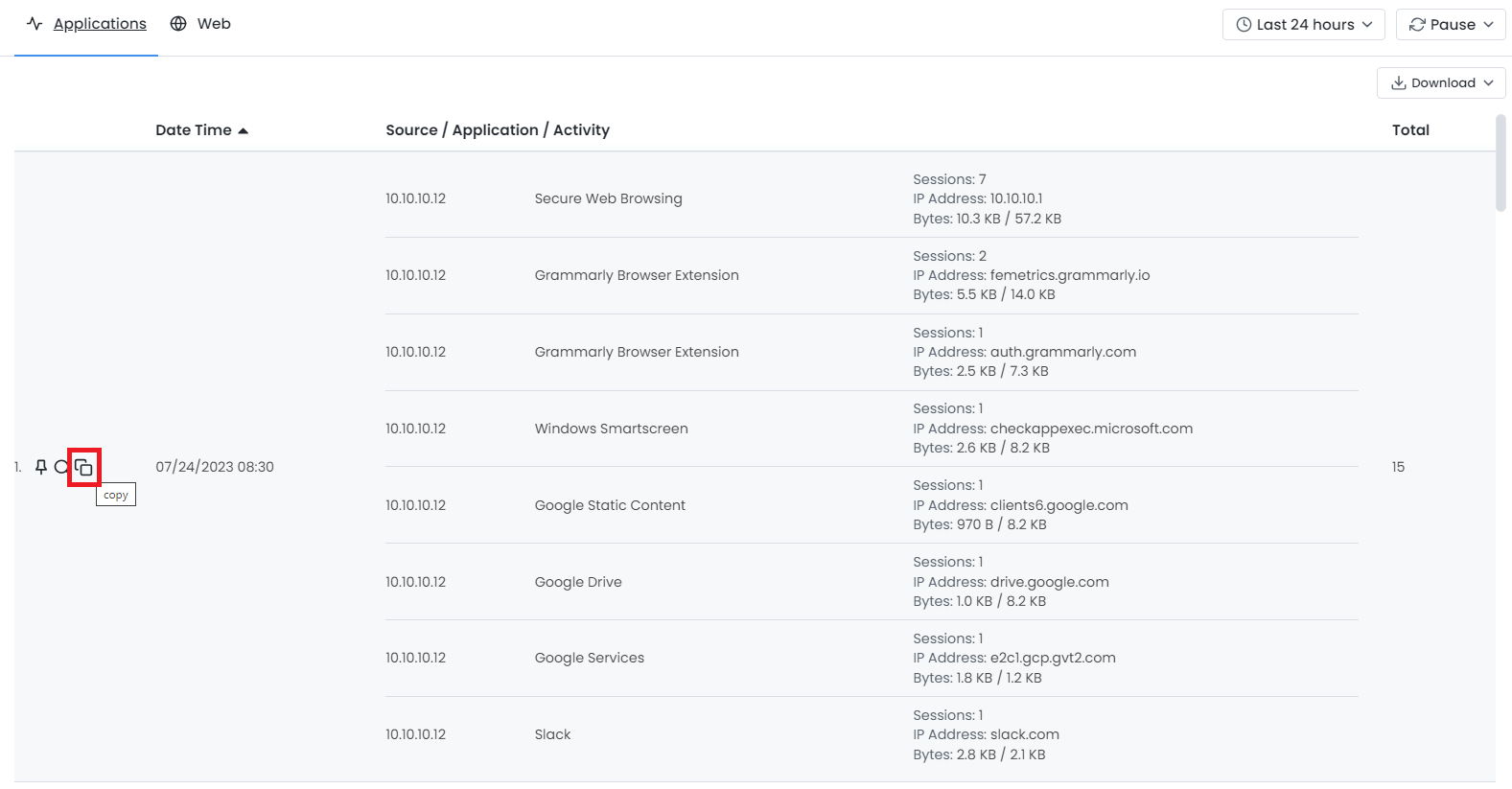Click Bytes: 2.5 KB / 7.3 KB
This screenshot has width=1512, height=789.
[x=981, y=371]
